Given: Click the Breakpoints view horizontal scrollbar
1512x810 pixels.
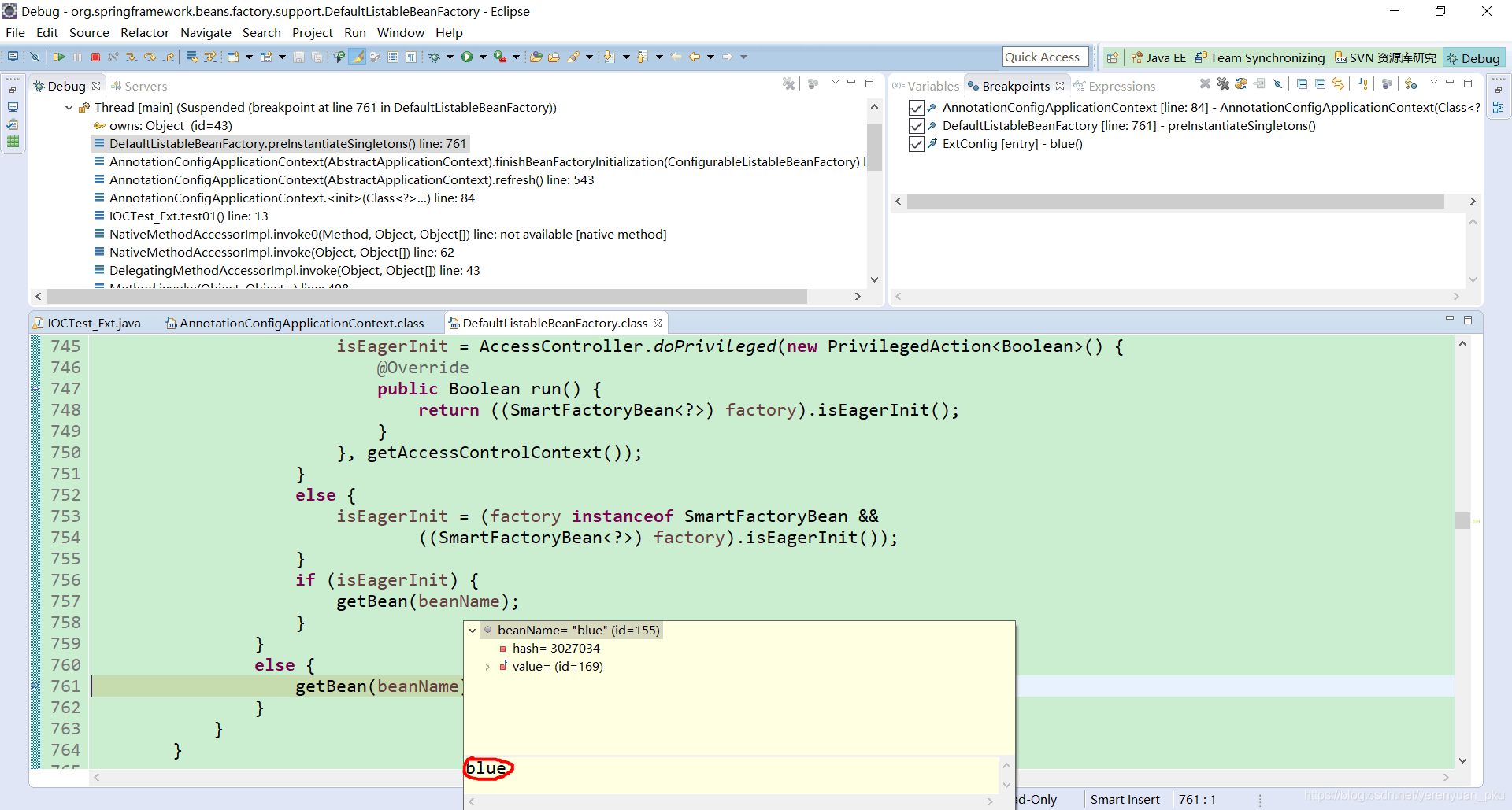Looking at the screenshot, I should pyautogui.click(x=1175, y=202).
